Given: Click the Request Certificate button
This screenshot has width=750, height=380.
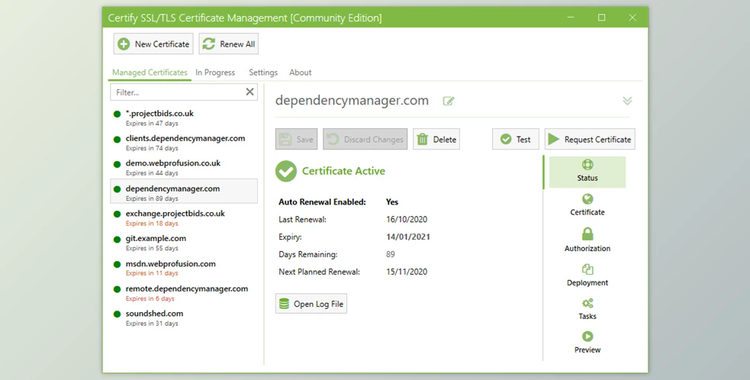Looking at the screenshot, I should [x=590, y=139].
